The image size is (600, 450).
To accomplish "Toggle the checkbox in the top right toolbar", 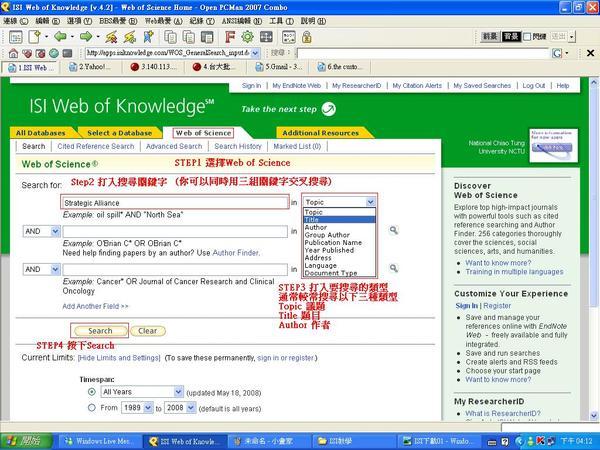I will [527, 37].
